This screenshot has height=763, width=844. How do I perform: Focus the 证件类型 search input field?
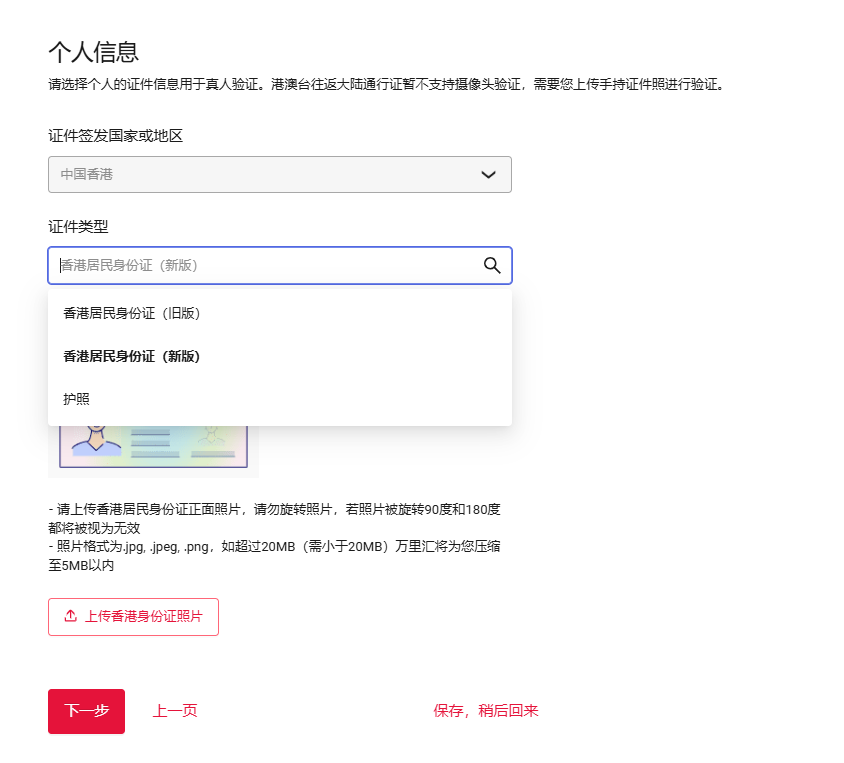(x=260, y=265)
